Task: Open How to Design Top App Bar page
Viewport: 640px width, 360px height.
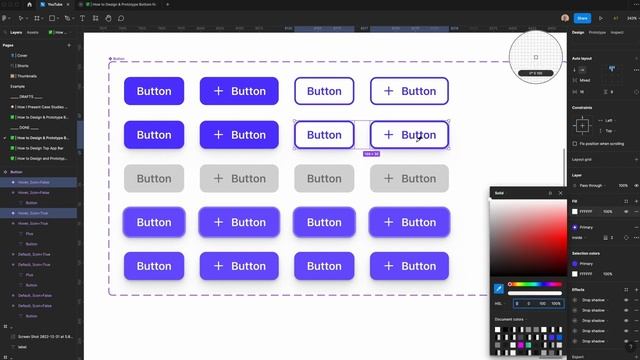Action: point(41,148)
